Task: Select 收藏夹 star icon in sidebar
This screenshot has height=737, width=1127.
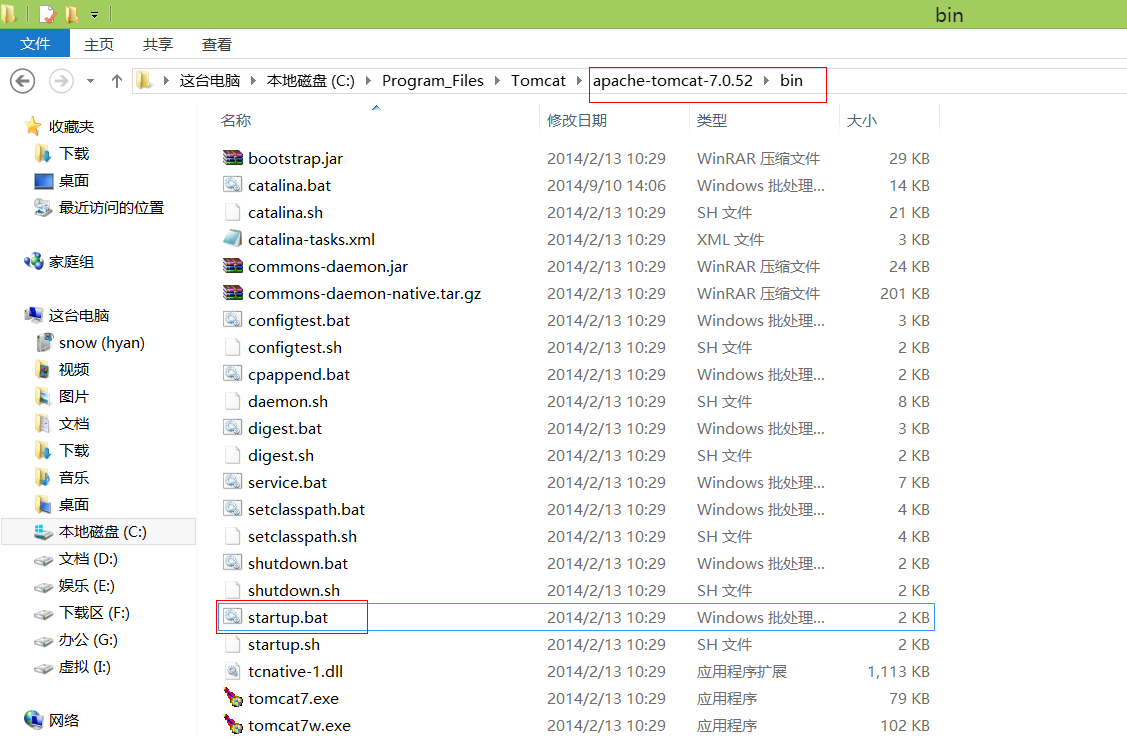Action: (33, 127)
